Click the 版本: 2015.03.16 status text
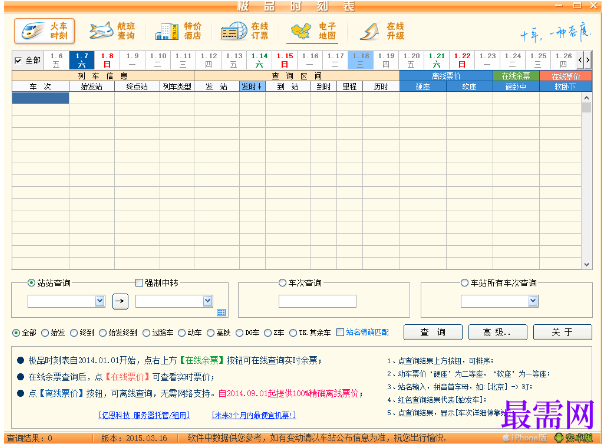Screen dimensions: 613x446 coord(134,438)
